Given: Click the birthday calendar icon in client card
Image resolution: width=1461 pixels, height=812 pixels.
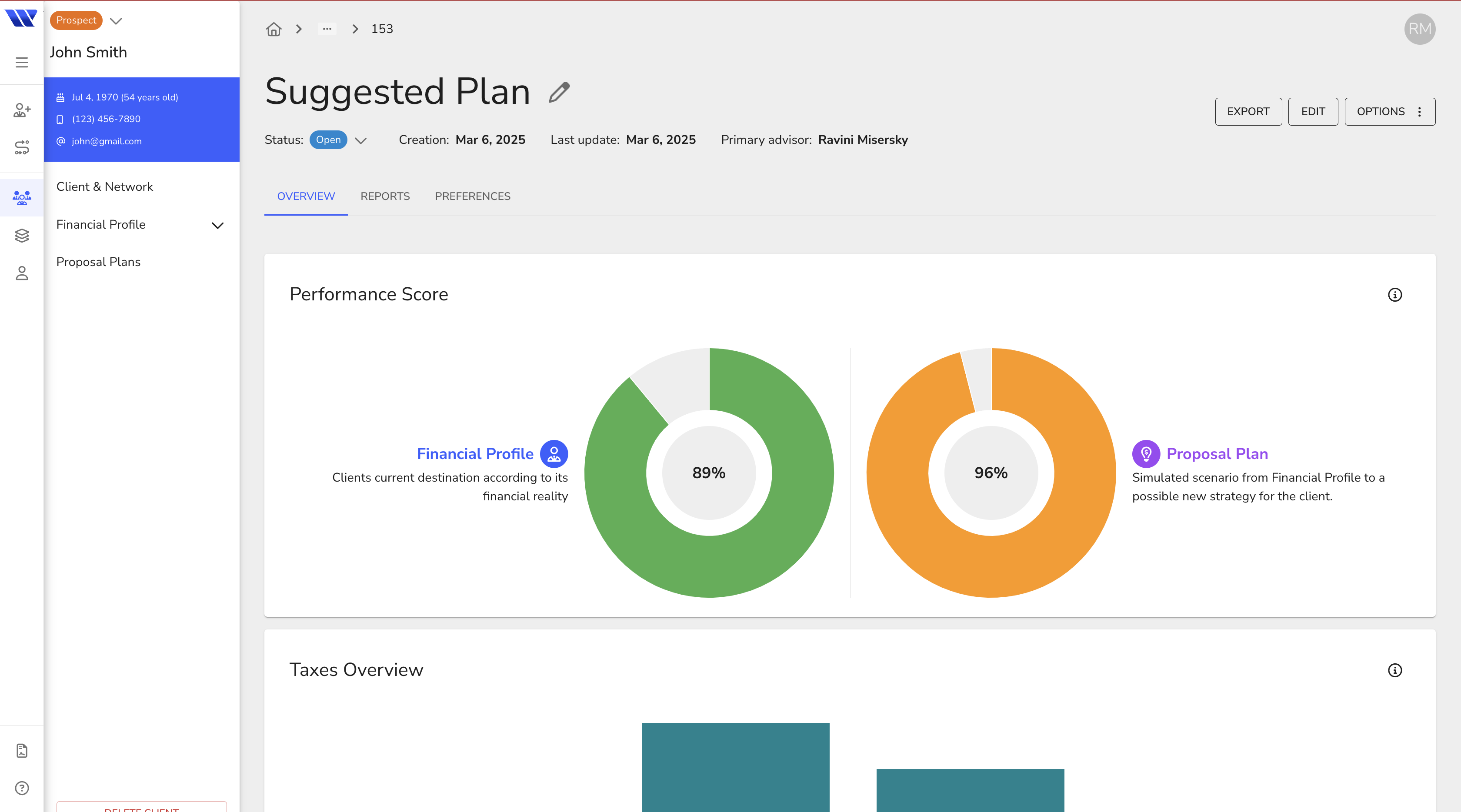Looking at the screenshot, I should [x=60, y=97].
